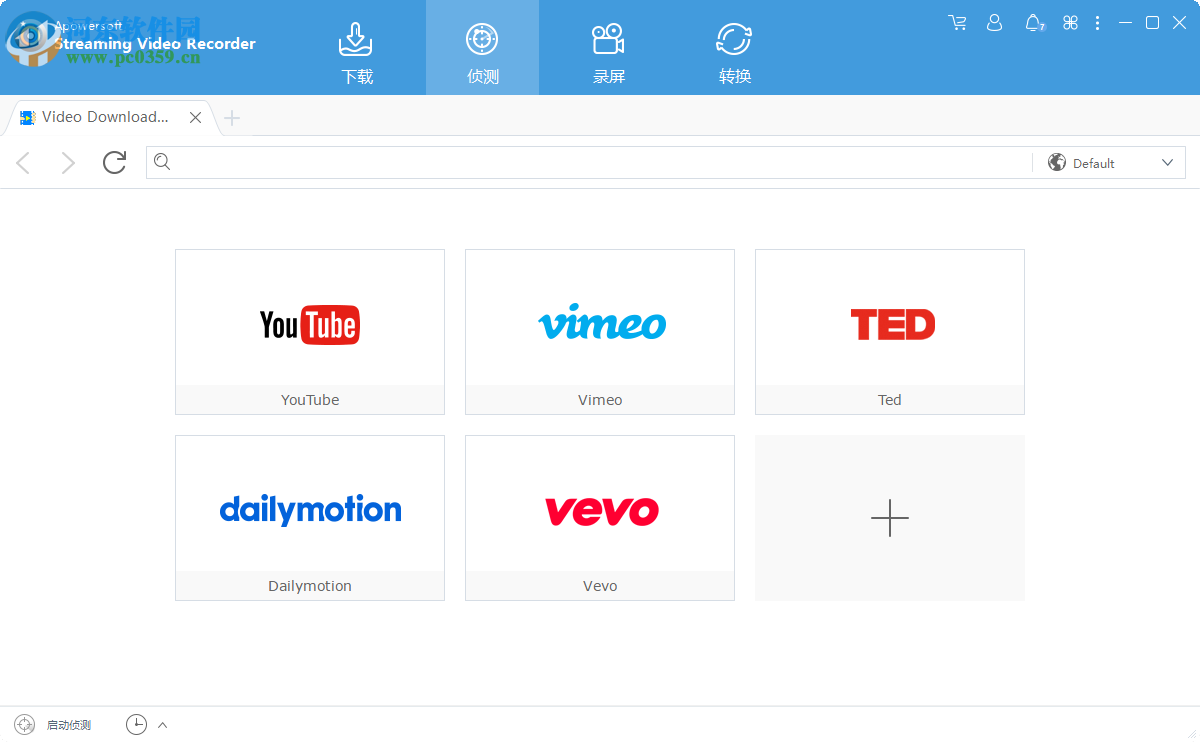Select the 下载 (Download) tool

[357, 47]
